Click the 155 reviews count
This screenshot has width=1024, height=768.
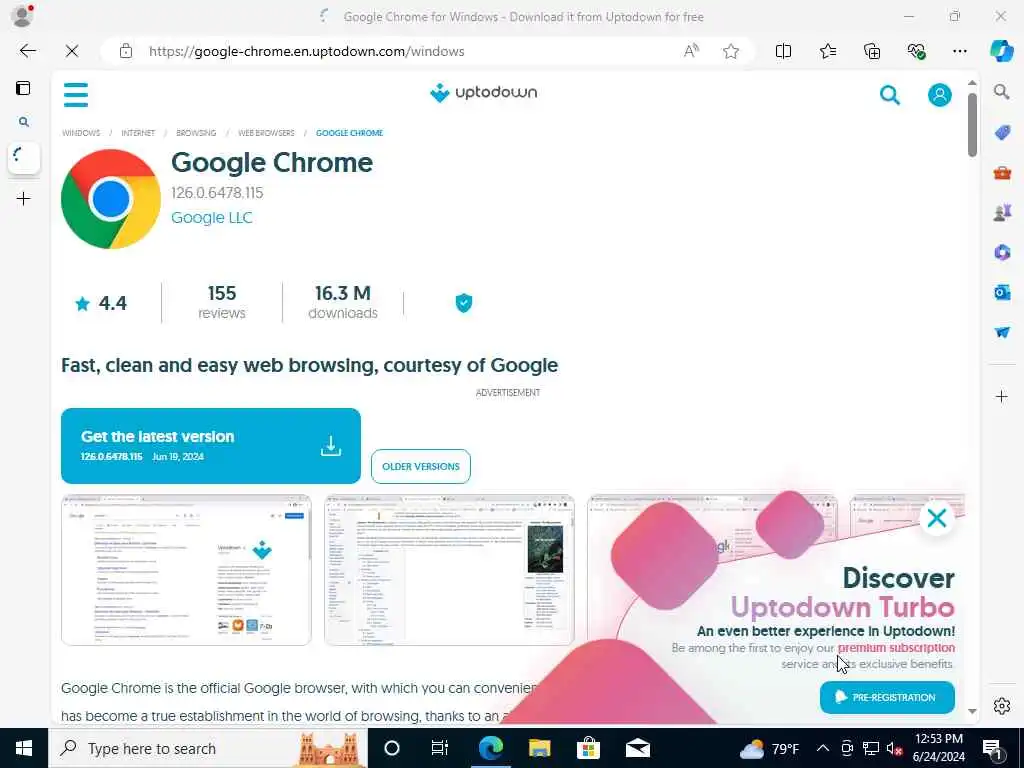click(222, 302)
